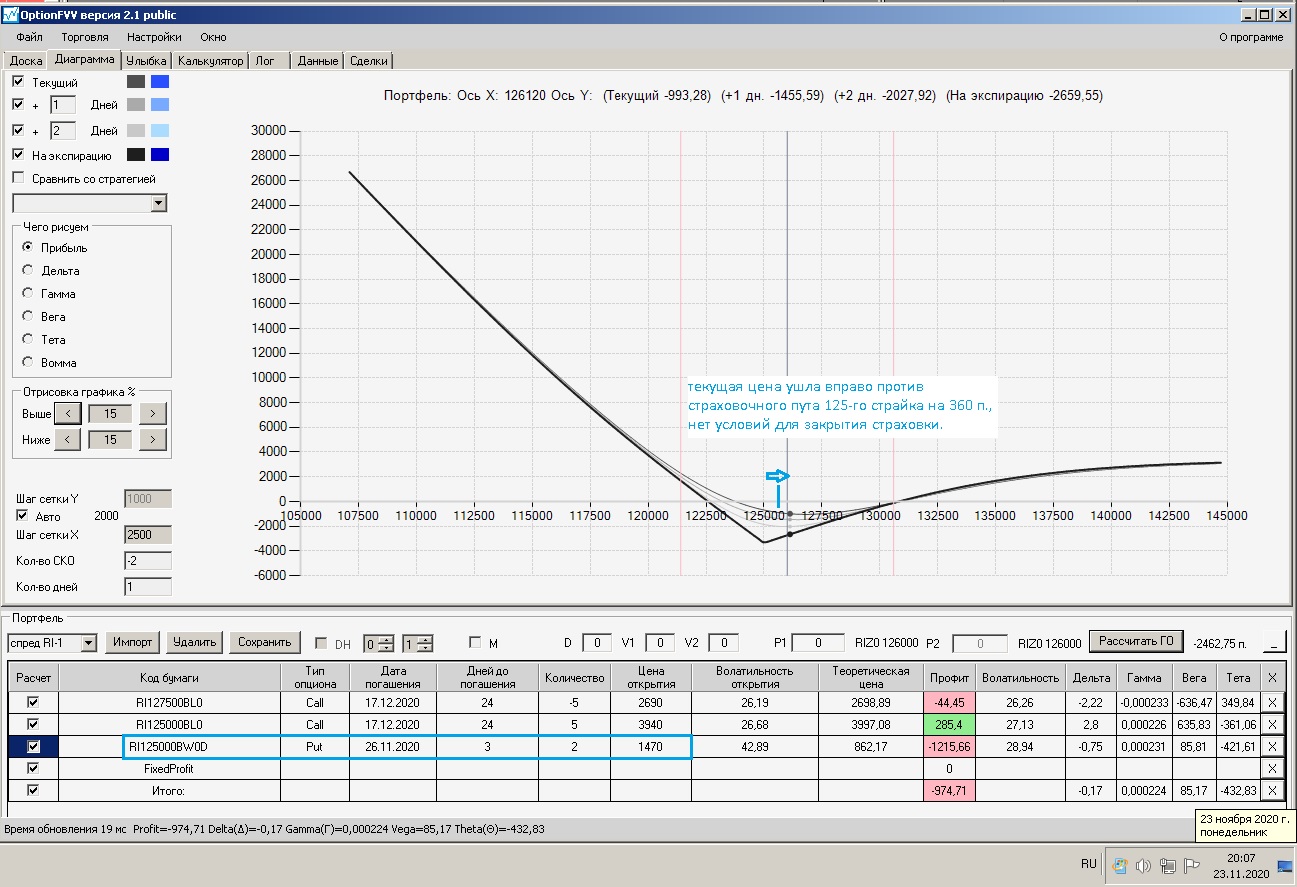Increase the Выше graph percent with right arrow
This screenshot has height=887, width=1297.
[152, 413]
